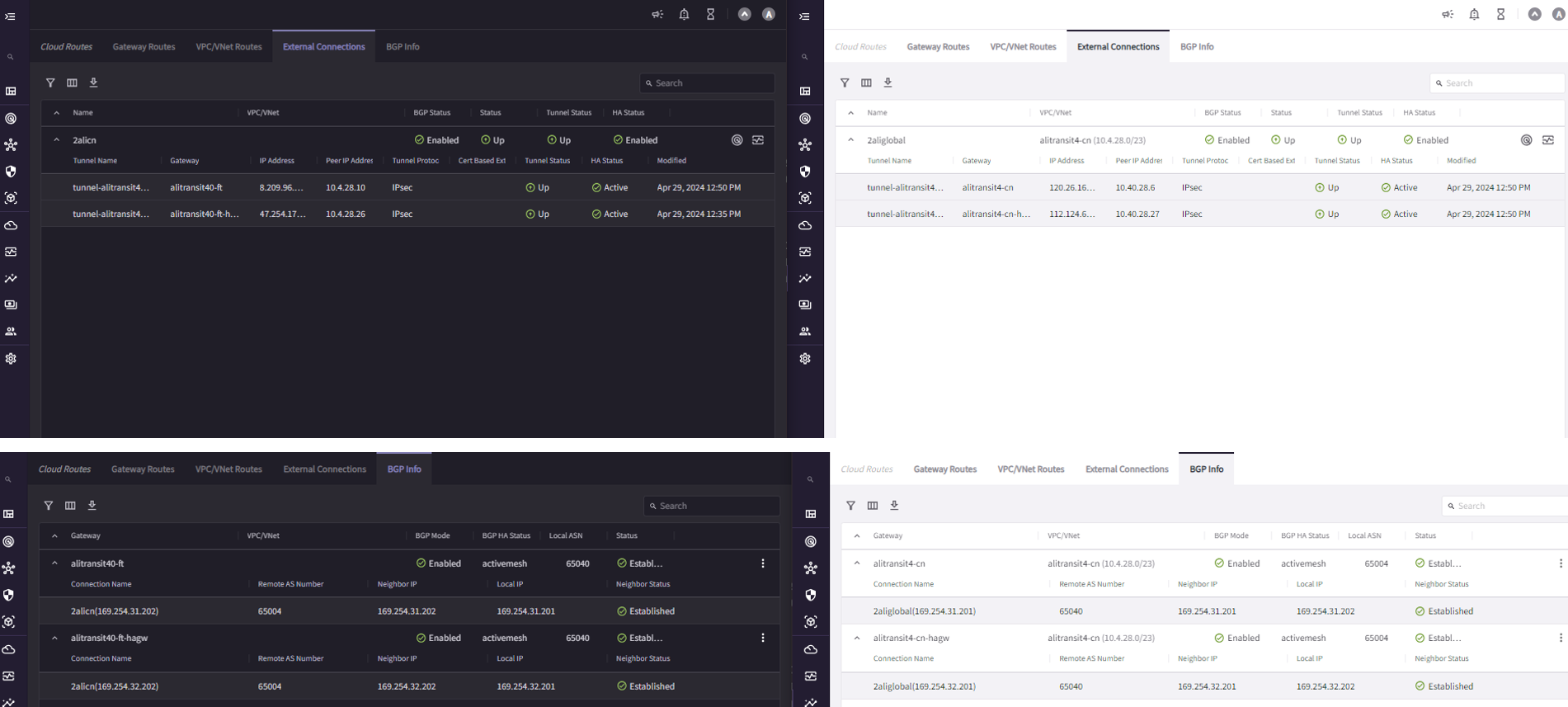This screenshot has height=707, width=1568.
Task: Collapse the alitransit40-ft-hagw gateway row
Action: pyautogui.click(x=54, y=638)
